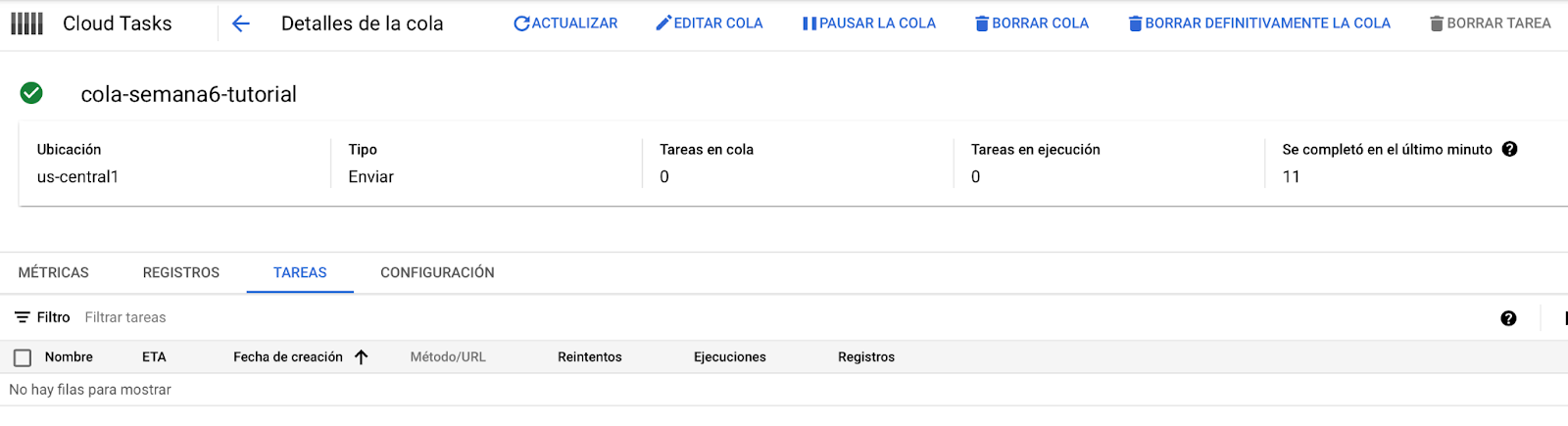Select the TAREAS tab
The width and height of the screenshot is (1568, 426).
pos(300,273)
